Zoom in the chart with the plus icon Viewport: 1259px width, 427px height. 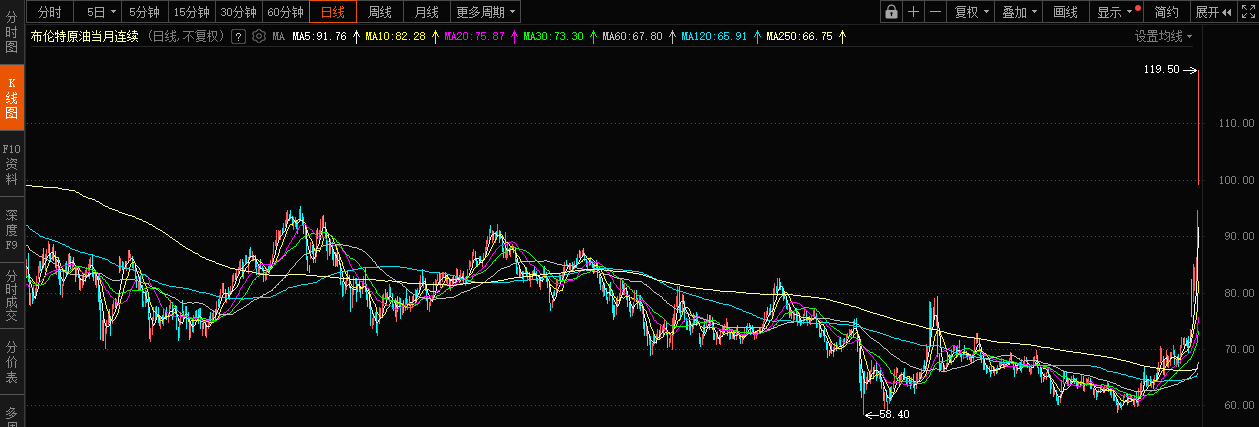pos(913,12)
